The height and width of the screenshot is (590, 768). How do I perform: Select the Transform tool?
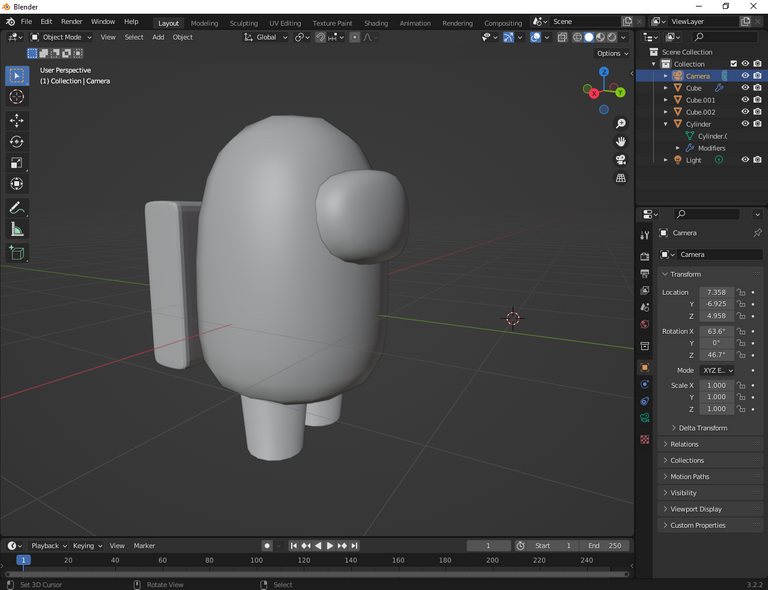17,184
